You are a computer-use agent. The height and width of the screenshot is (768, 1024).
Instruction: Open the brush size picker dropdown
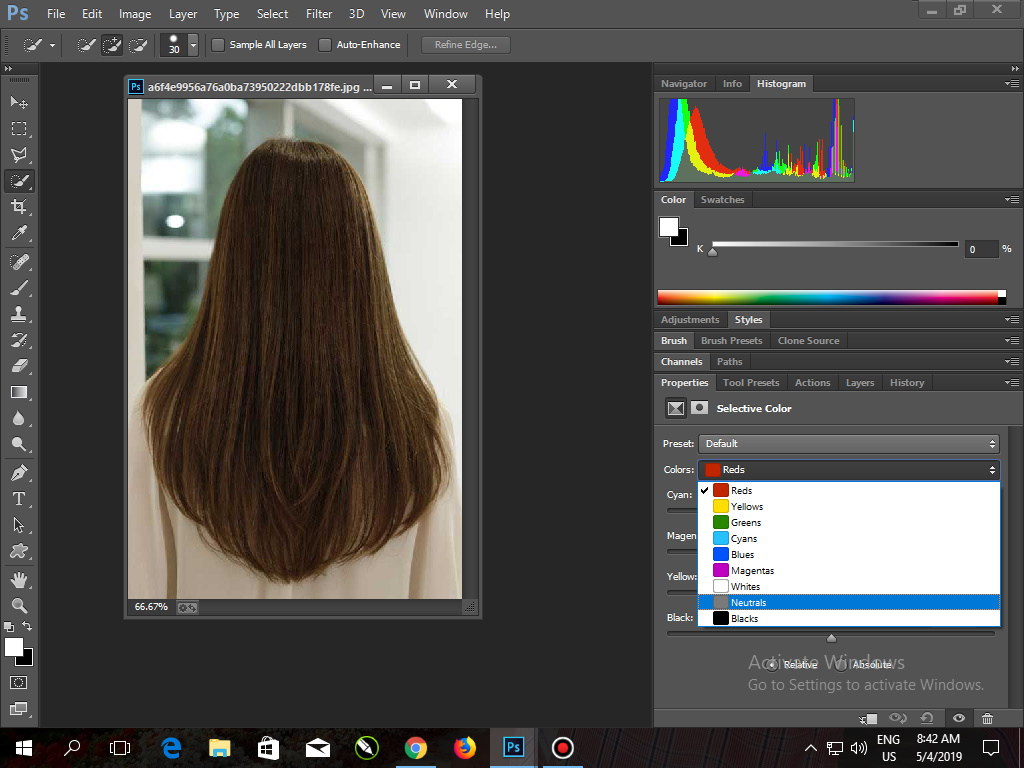[193, 45]
